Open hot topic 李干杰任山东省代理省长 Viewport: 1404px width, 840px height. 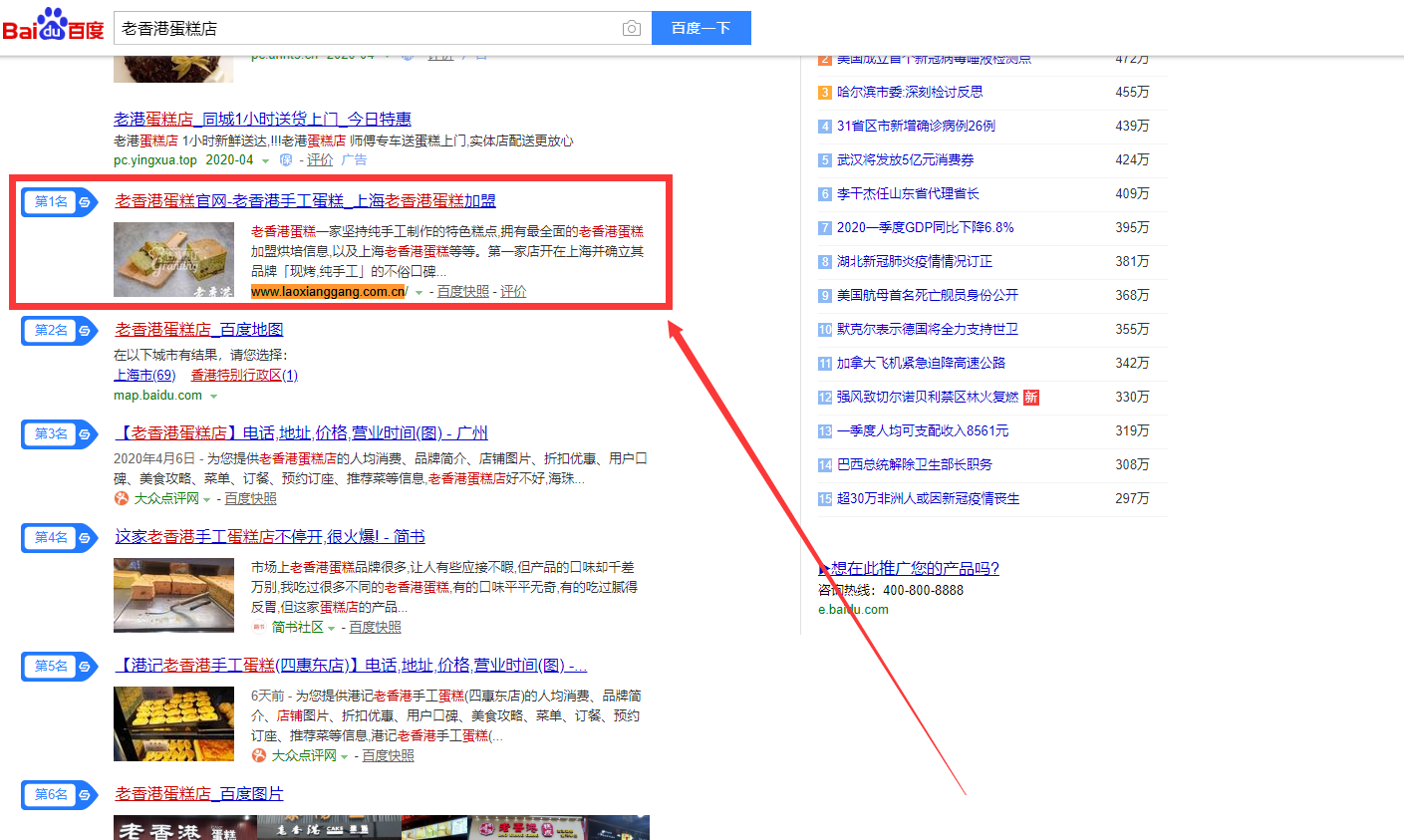[908, 193]
